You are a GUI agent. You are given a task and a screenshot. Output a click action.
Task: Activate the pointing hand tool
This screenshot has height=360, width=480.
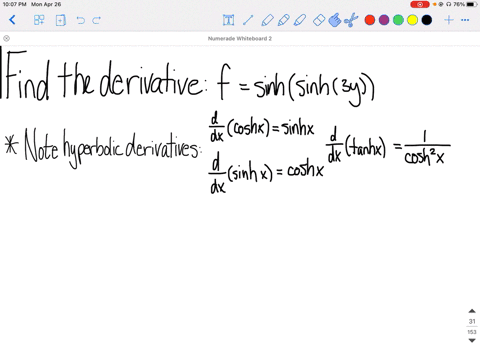(x=335, y=20)
